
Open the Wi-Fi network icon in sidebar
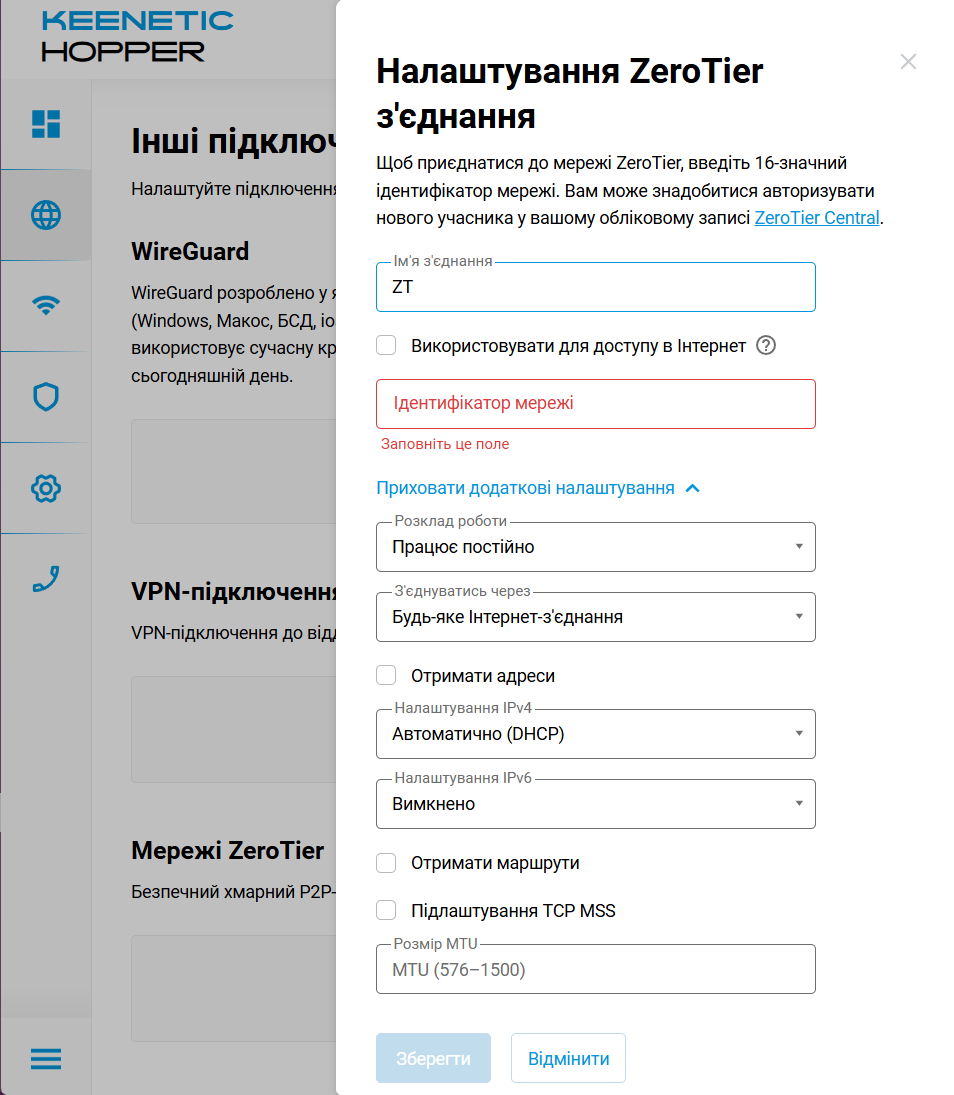tap(46, 306)
